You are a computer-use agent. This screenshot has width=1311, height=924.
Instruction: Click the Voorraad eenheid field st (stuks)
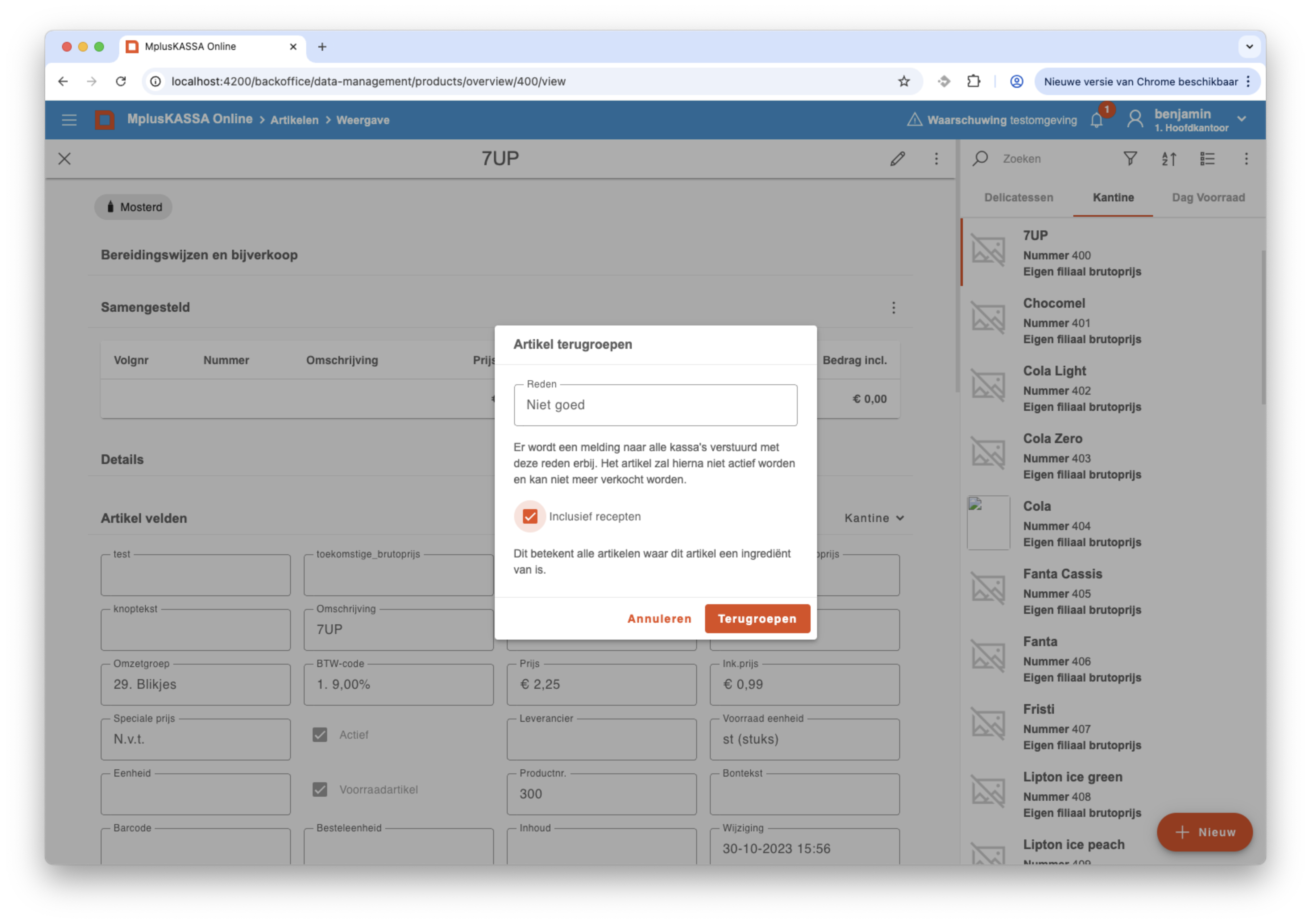point(805,739)
